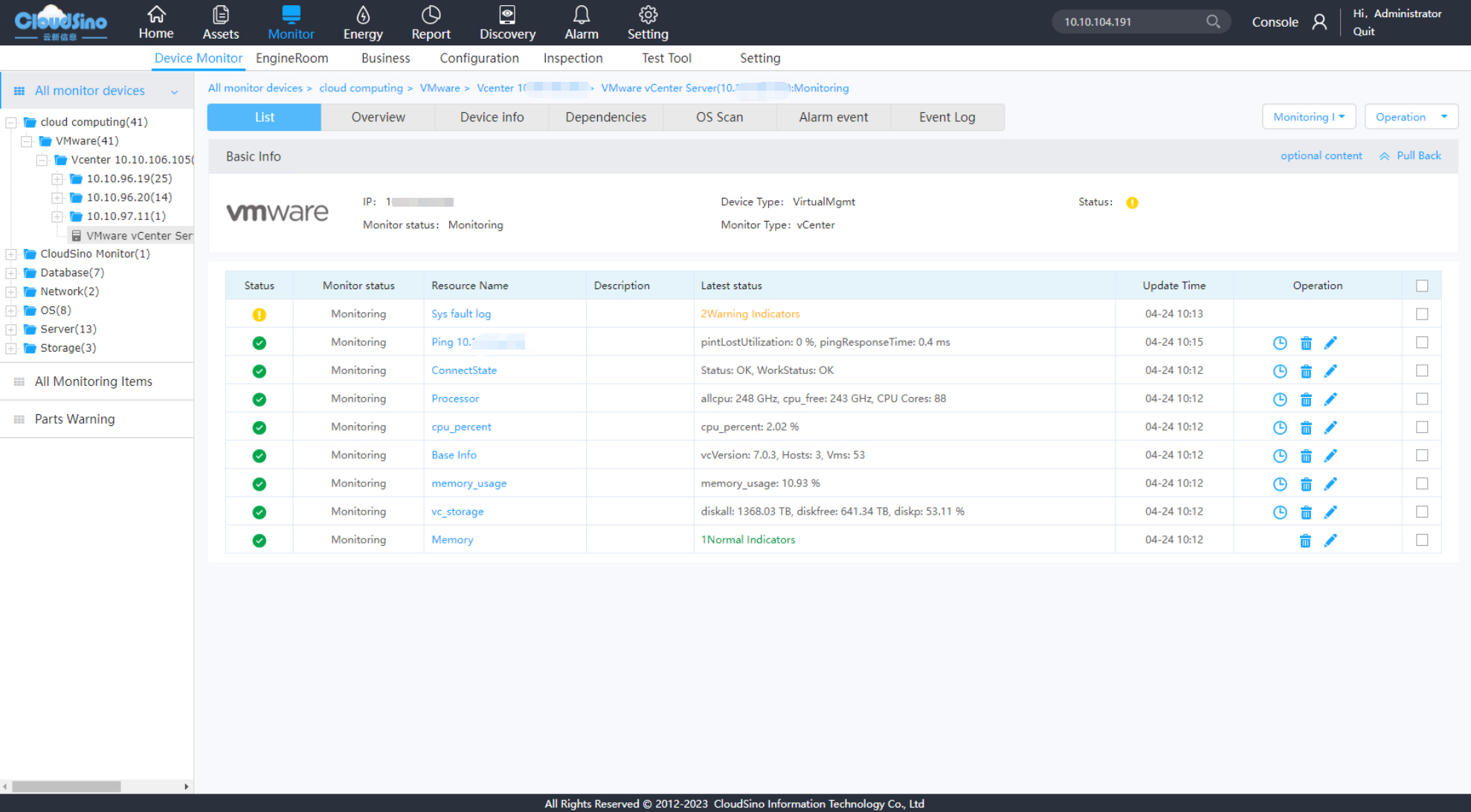Delete the Base Info monitor item
This screenshot has height=812, width=1471.
click(1306, 456)
